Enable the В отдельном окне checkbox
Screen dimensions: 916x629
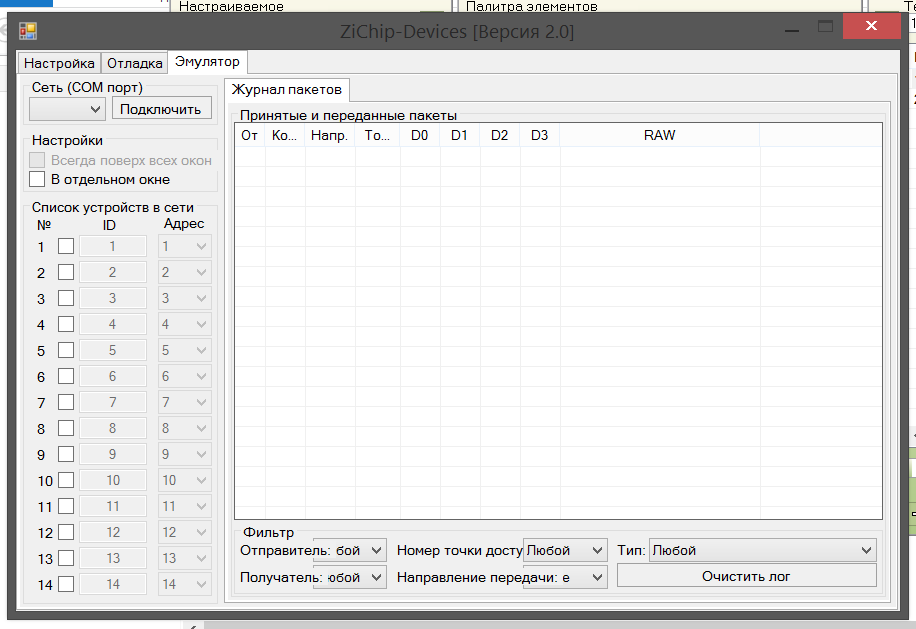pyautogui.click(x=38, y=180)
